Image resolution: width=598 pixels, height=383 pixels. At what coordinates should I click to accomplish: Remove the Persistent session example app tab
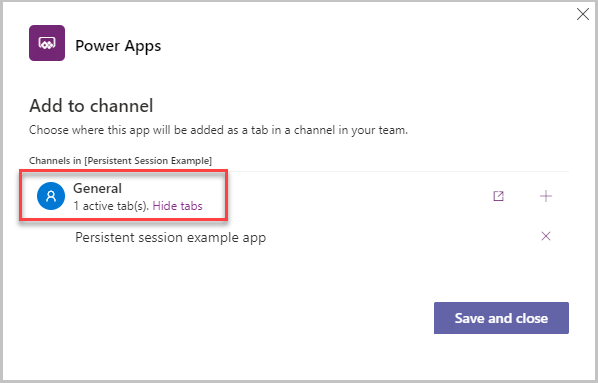click(546, 236)
